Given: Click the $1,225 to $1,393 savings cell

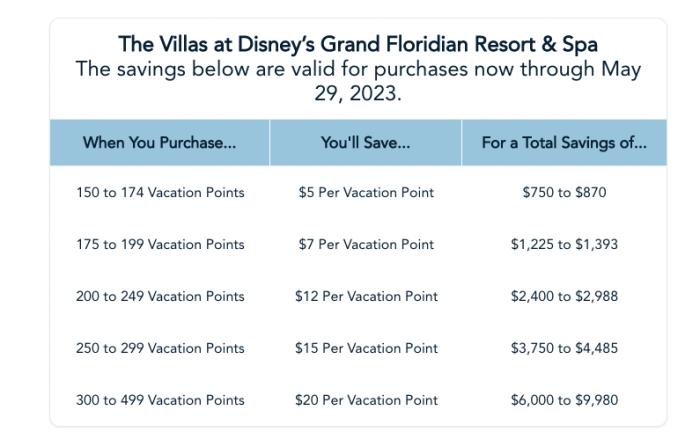Looking at the screenshot, I should [x=564, y=245].
